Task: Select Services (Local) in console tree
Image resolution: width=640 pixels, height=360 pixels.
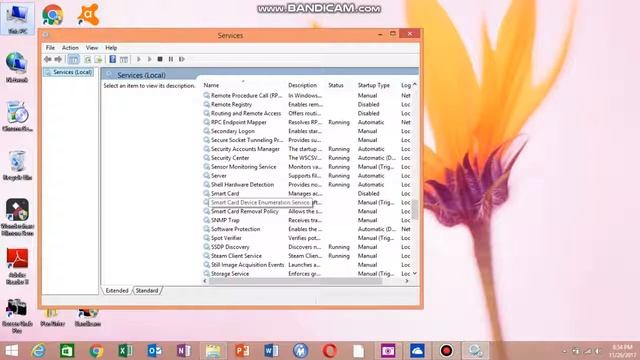Action: click(68, 72)
